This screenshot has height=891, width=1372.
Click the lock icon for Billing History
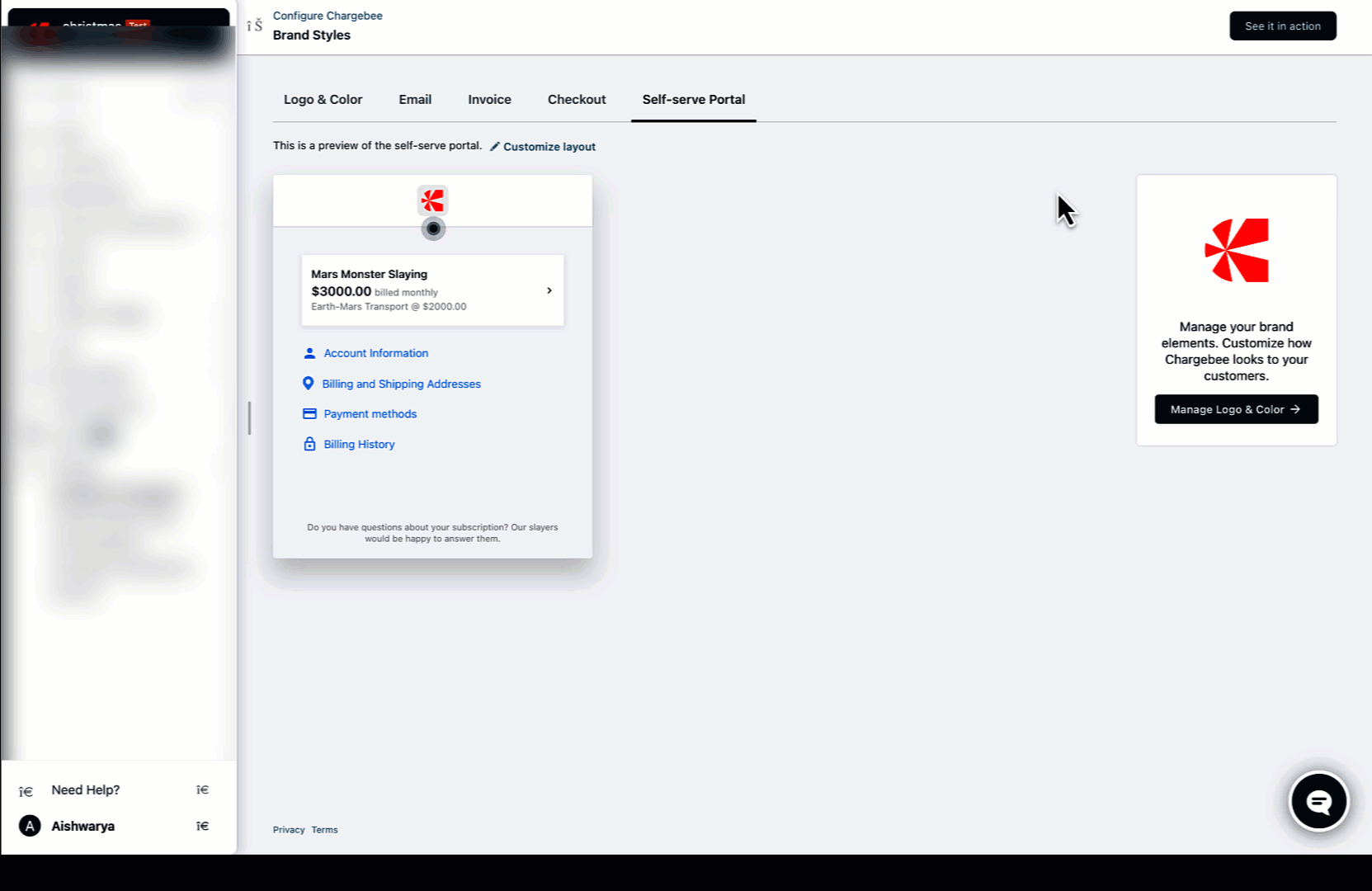(309, 444)
